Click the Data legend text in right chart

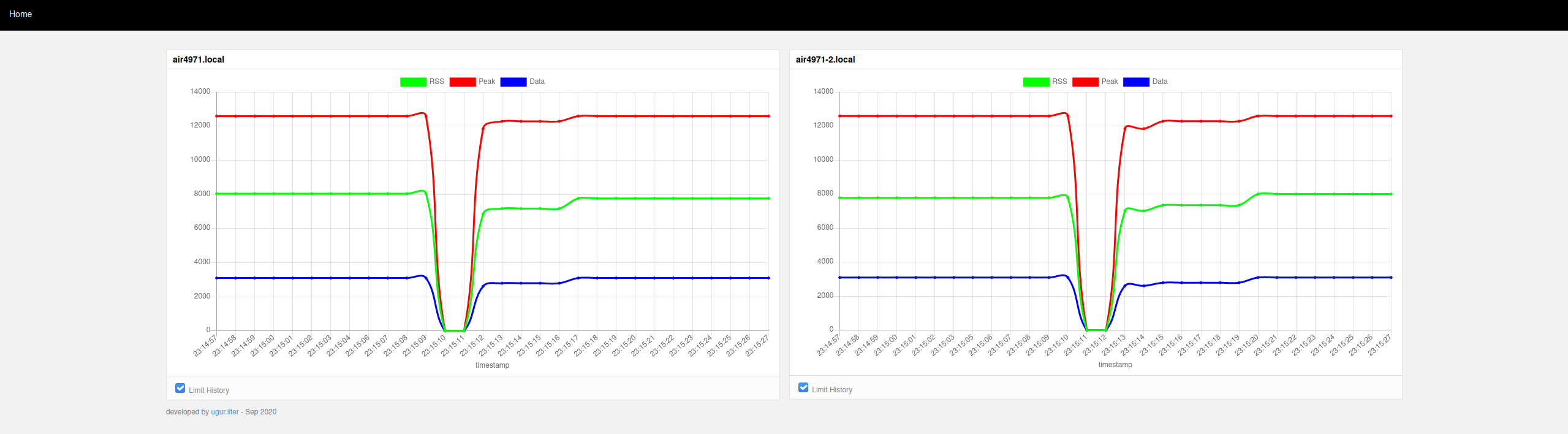tap(1160, 82)
